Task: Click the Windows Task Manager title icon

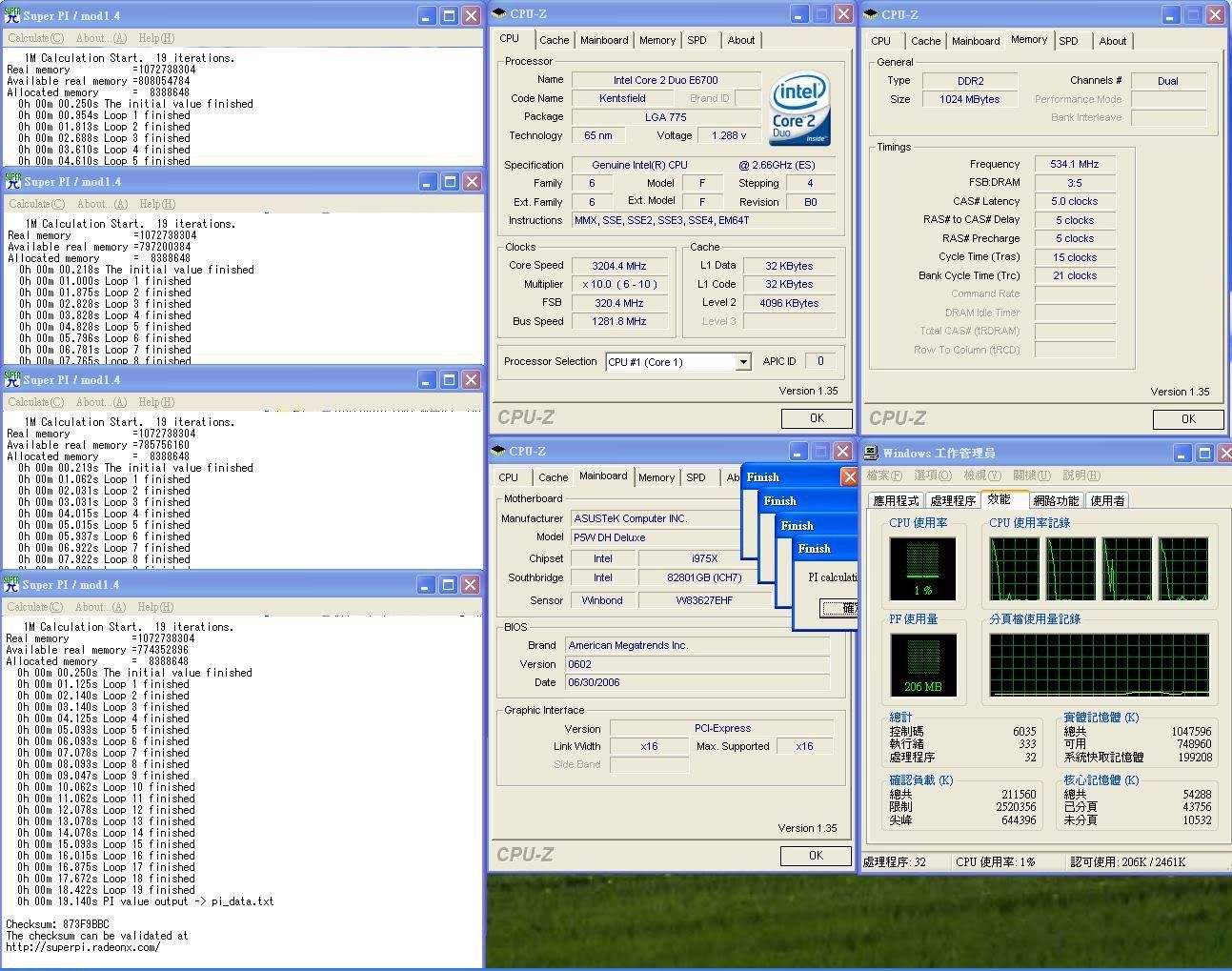Action: (x=872, y=453)
